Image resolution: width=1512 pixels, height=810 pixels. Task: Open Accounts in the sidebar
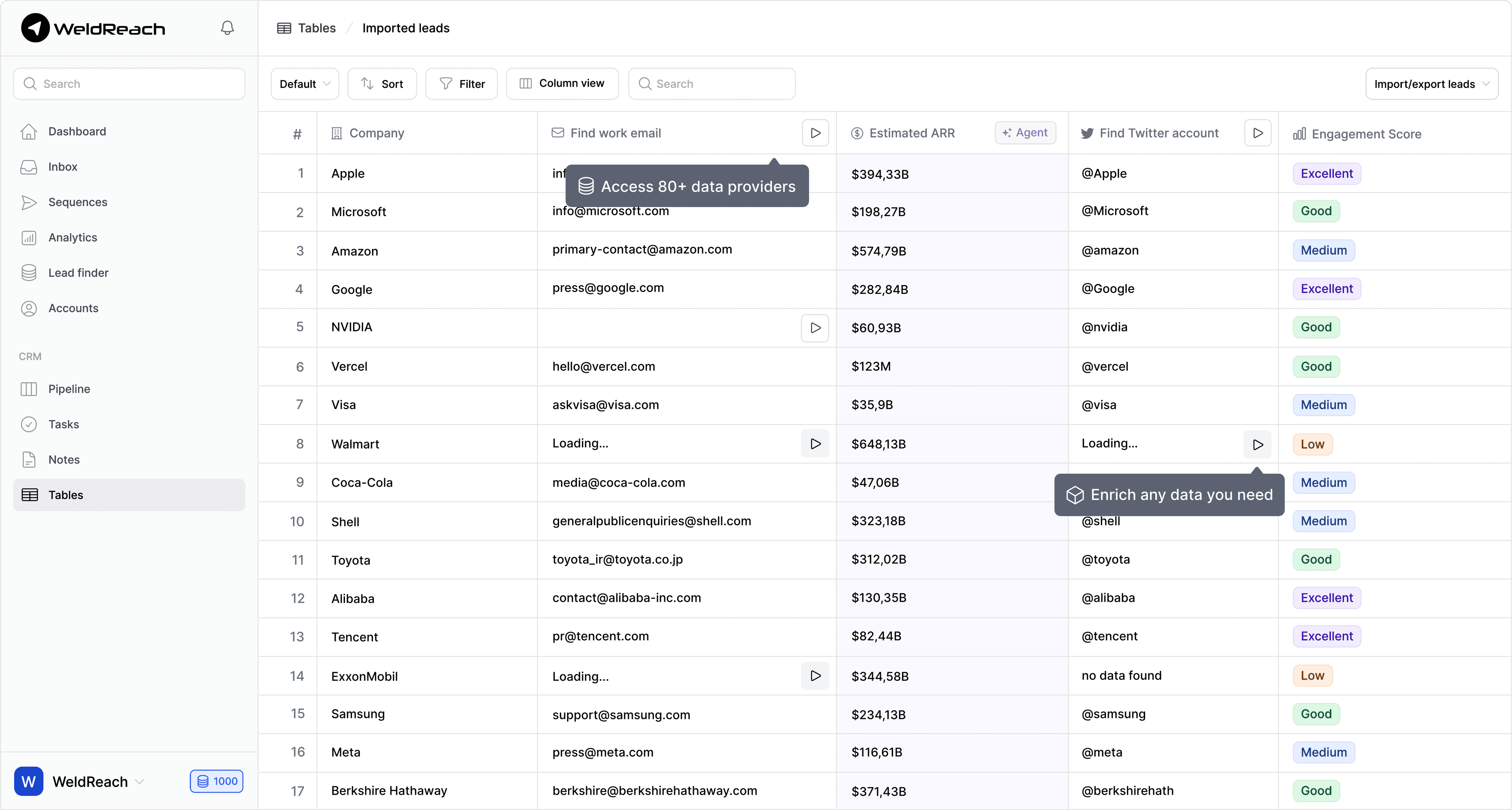tap(129, 308)
